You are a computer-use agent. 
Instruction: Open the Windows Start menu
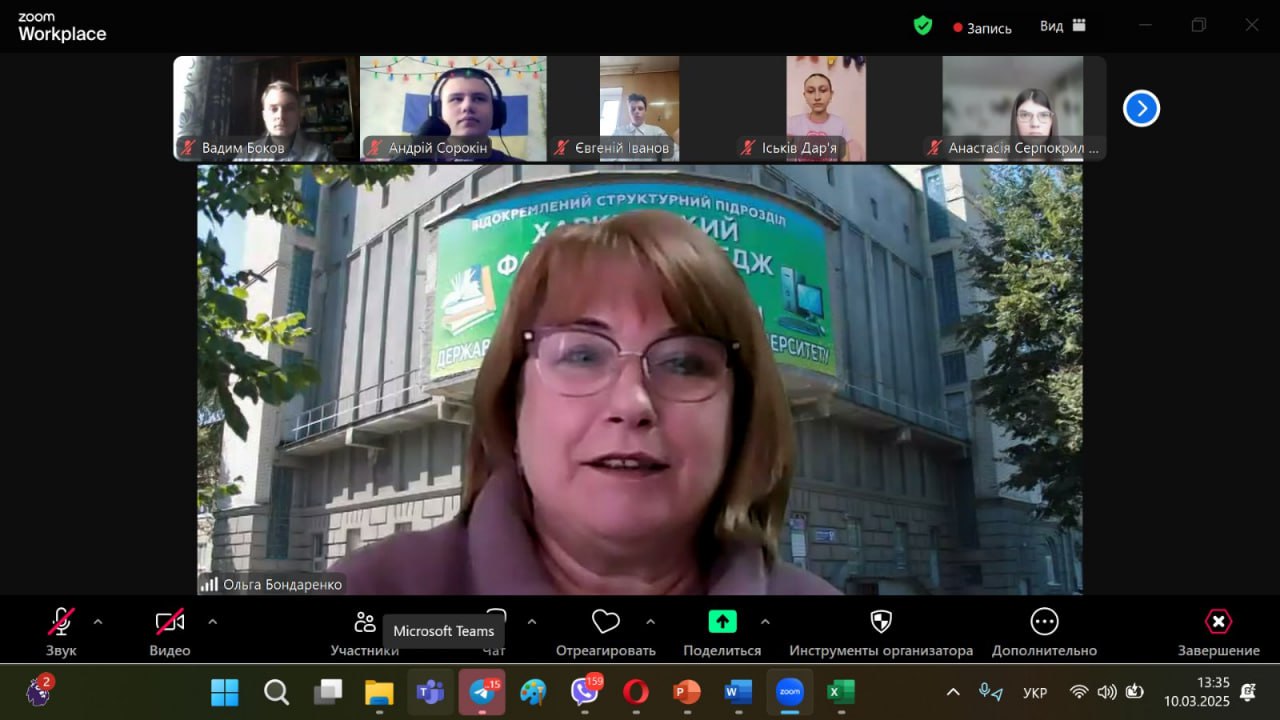225,692
